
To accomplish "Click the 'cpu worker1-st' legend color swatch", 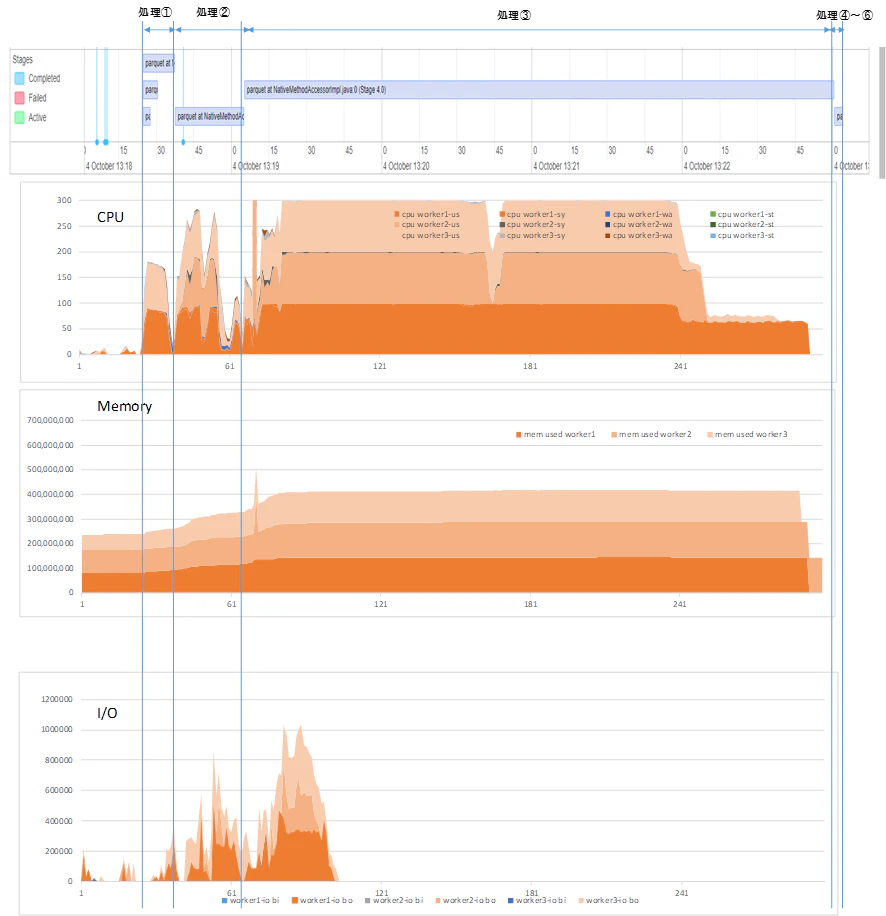I will point(713,214).
